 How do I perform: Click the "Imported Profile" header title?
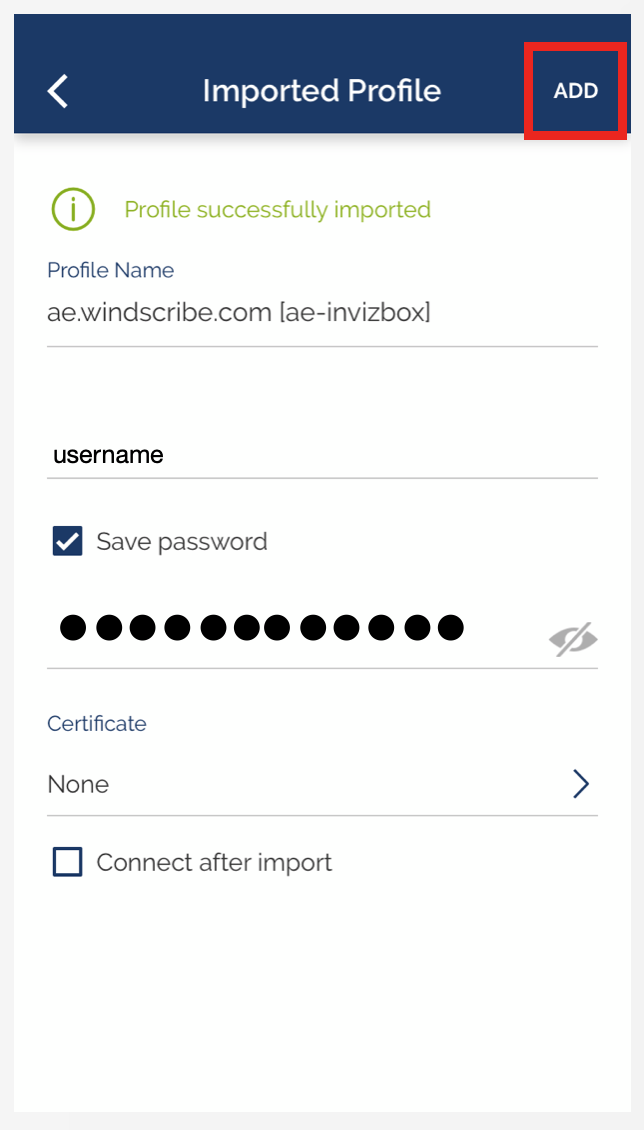pos(321,91)
